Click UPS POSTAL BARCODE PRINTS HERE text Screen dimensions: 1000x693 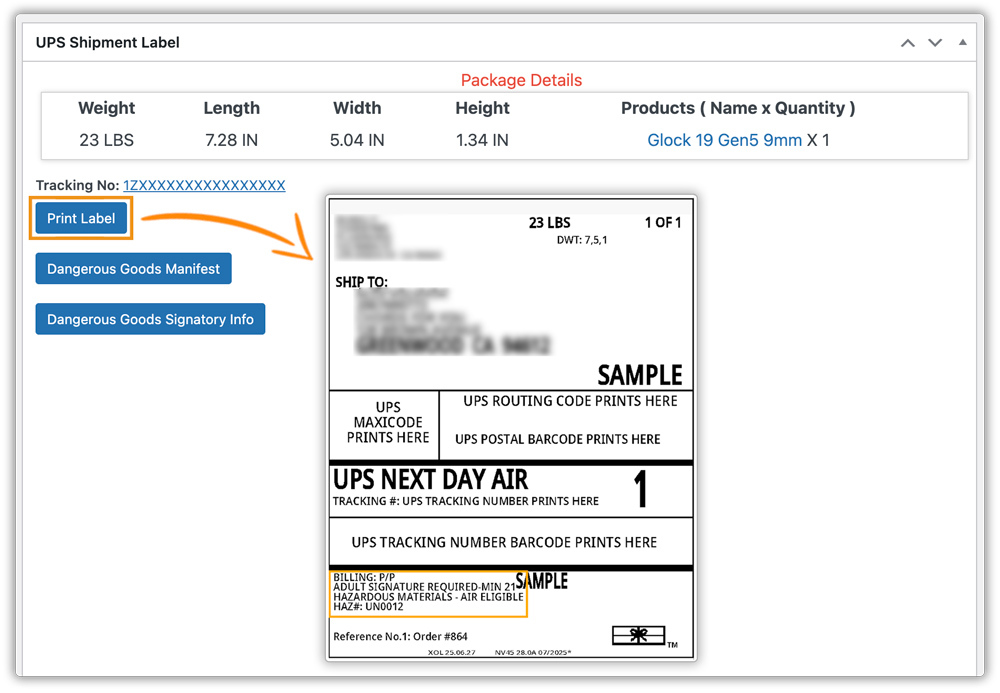tap(557, 439)
